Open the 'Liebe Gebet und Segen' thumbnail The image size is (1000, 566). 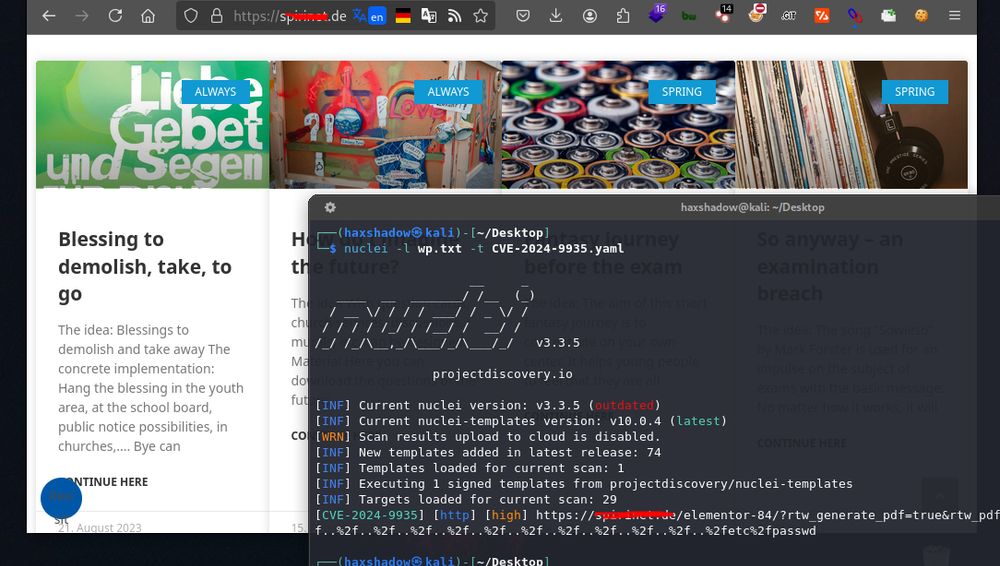pos(152,124)
